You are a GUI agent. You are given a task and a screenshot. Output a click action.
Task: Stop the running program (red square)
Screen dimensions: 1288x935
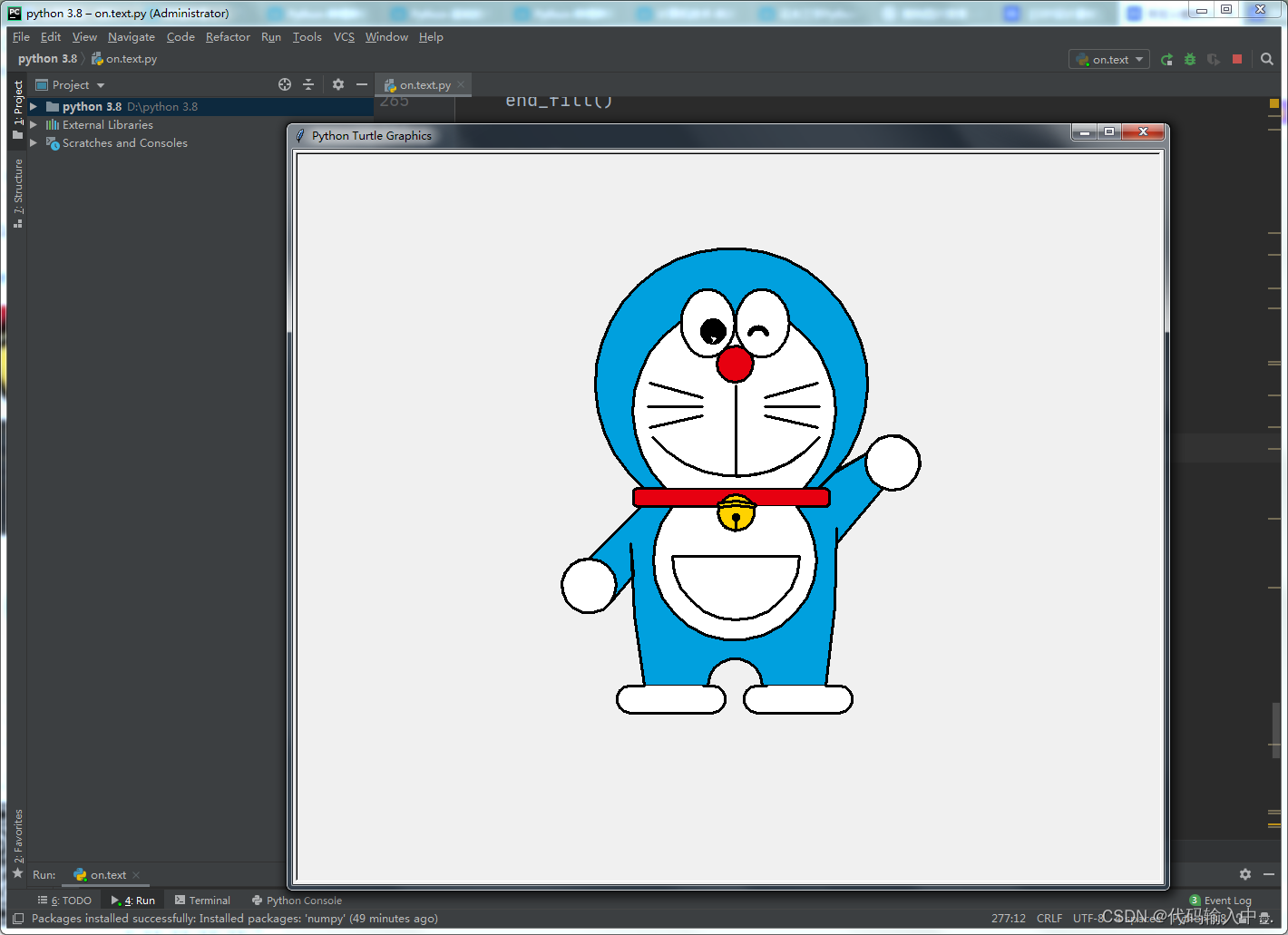click(1237, 59)
